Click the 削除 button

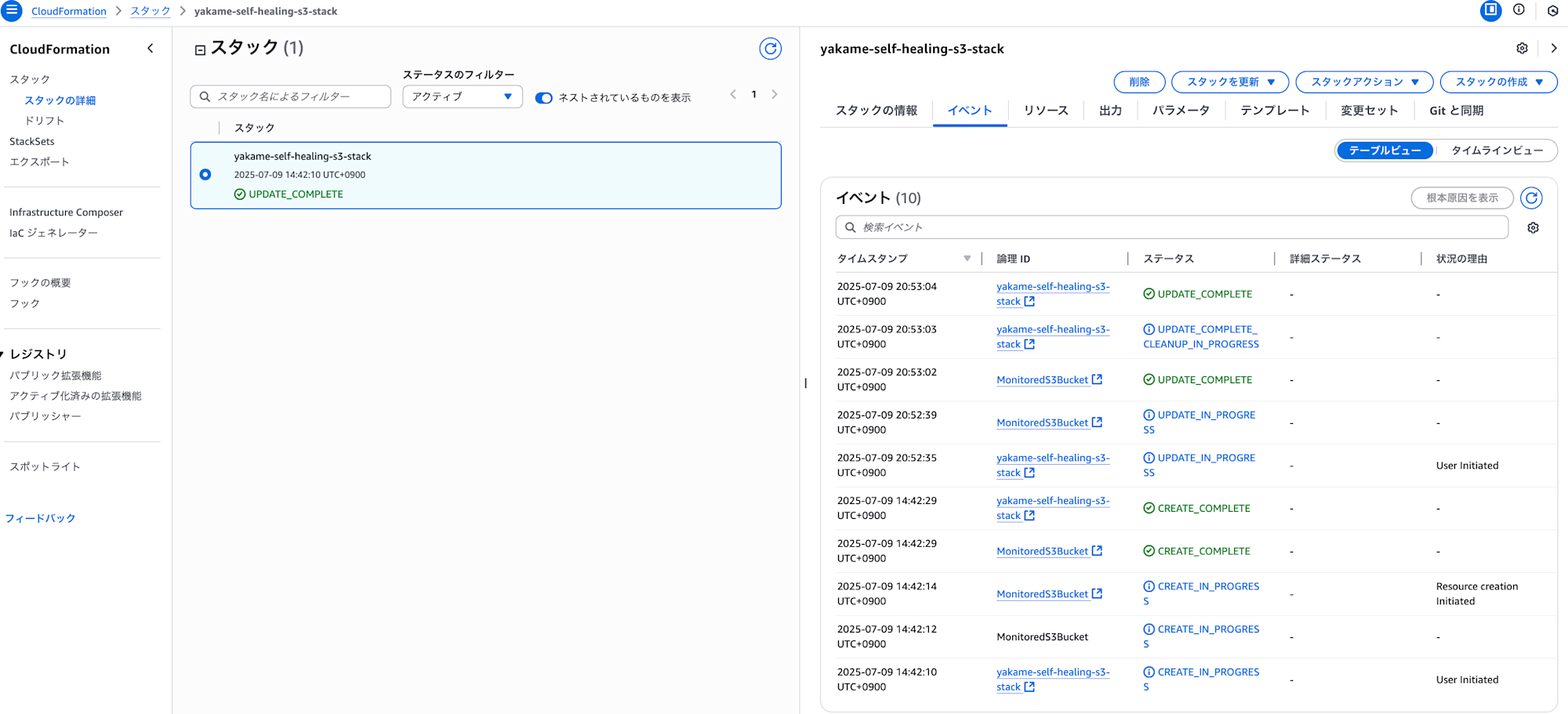(x=1139, y=82)
